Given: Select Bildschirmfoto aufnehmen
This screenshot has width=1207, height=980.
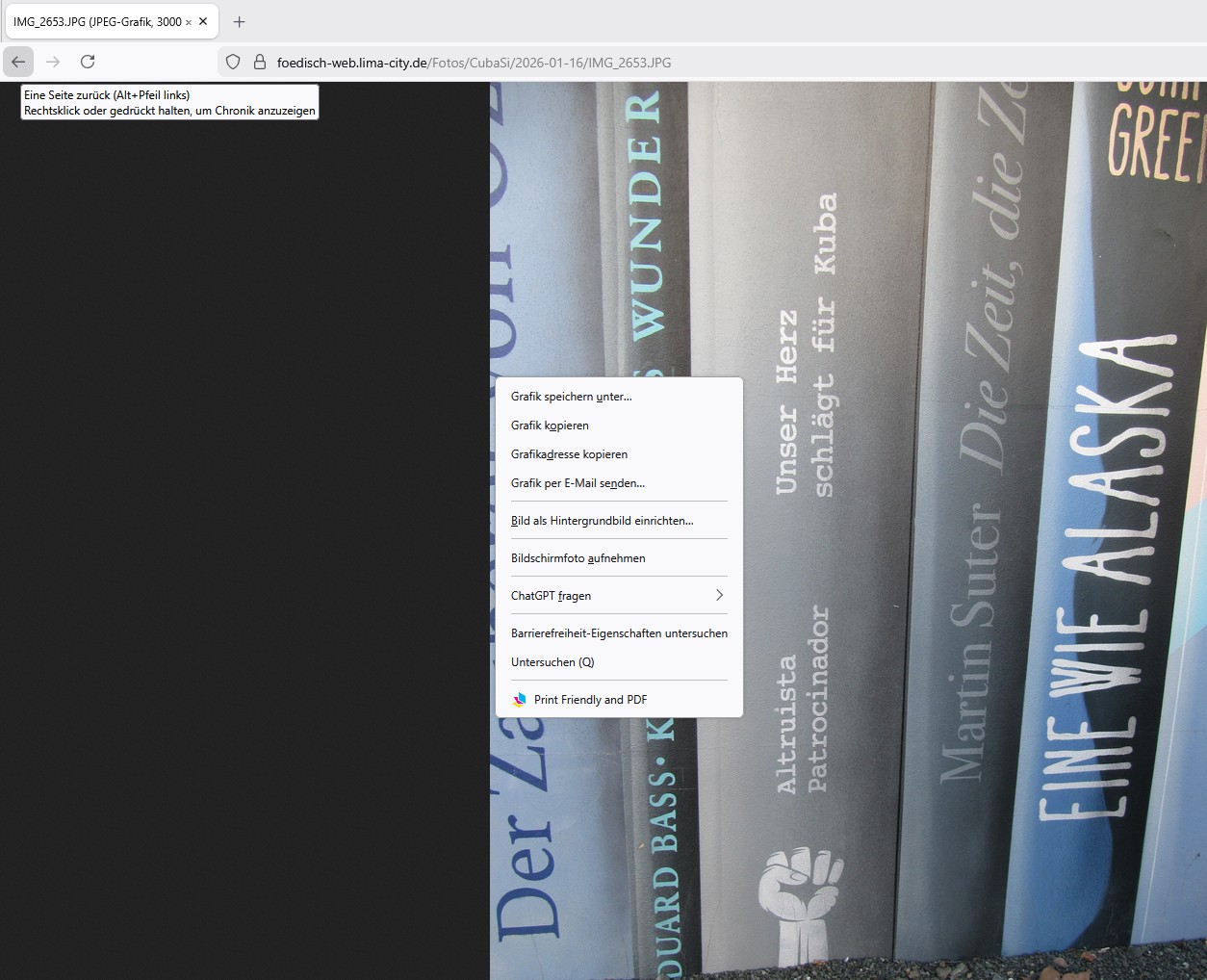Looking at the screenshot, I should click(x=578, y=558).
